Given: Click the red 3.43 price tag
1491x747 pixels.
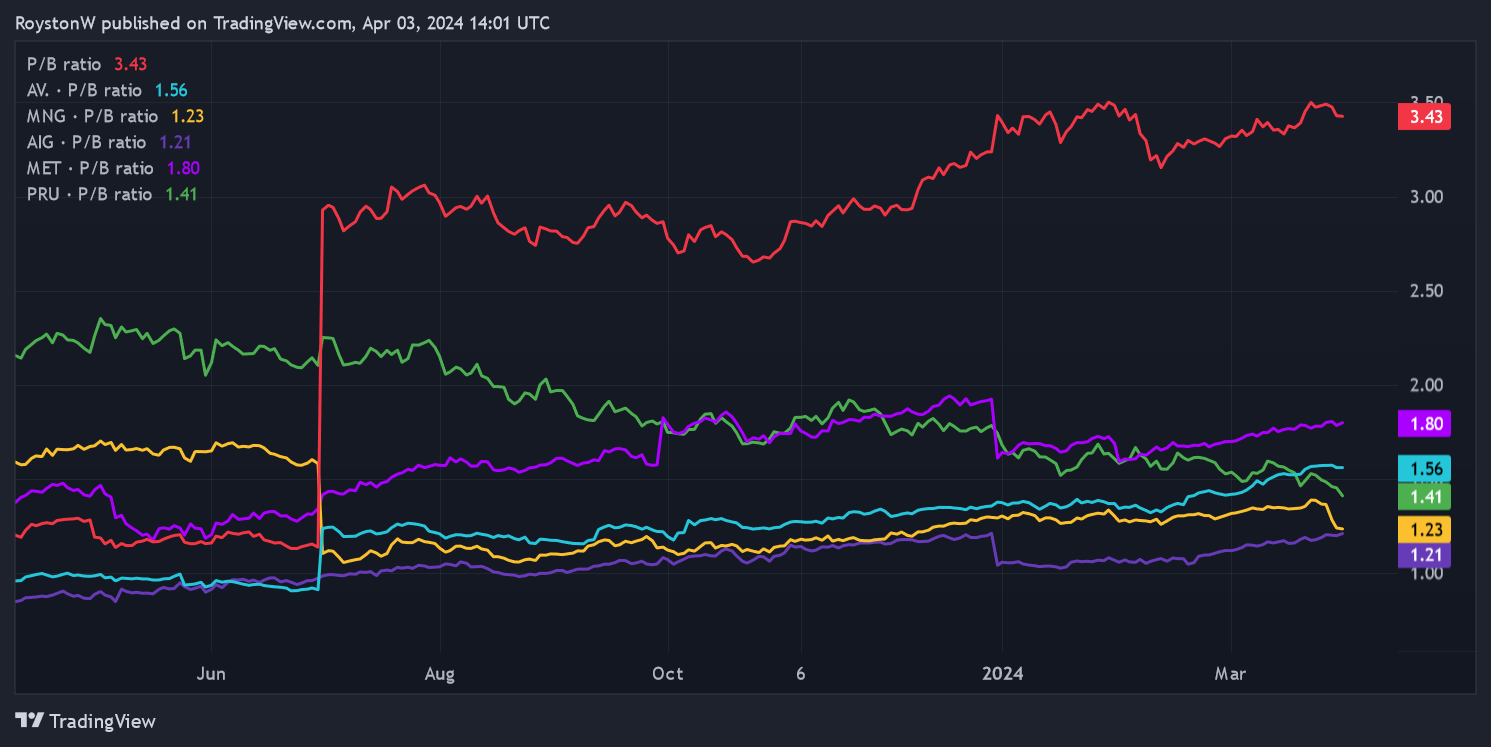Looking at the screenshot, I should (x=1424, y=117).
